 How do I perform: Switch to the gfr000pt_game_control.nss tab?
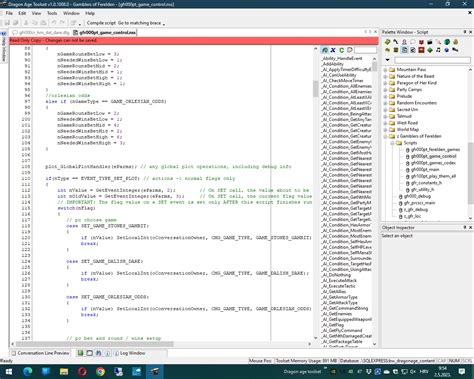(105, 32)
